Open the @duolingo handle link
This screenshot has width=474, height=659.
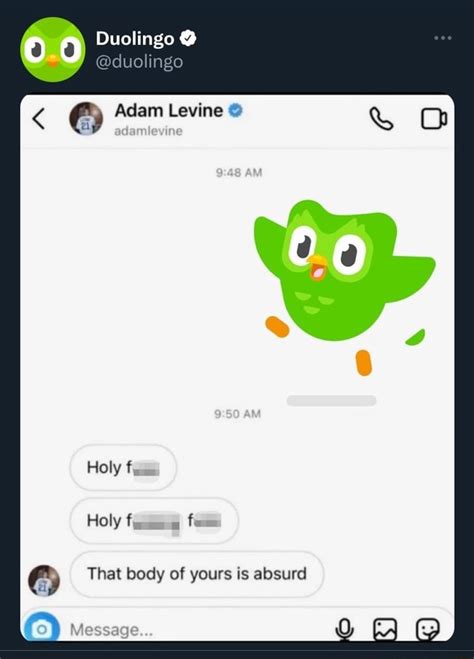click(139, 62)
